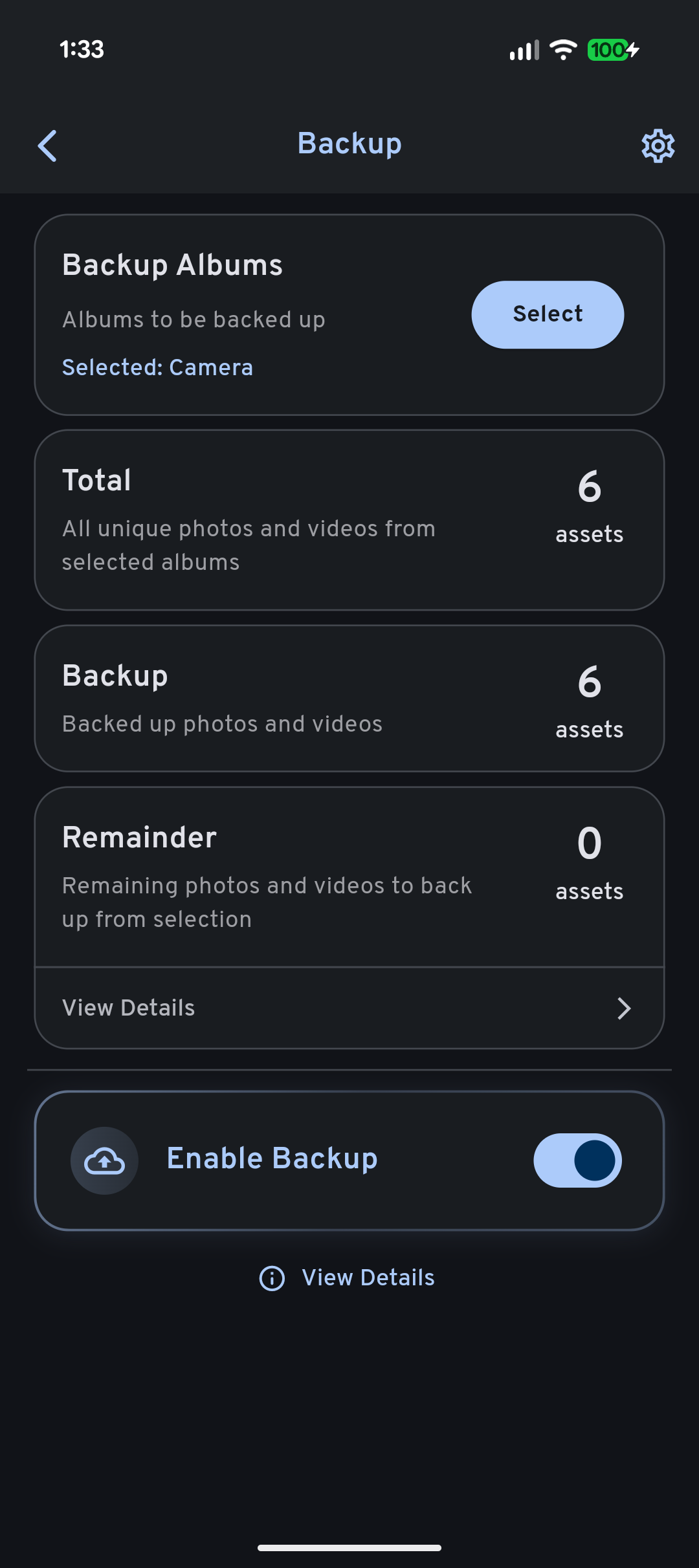Tap the Remainder assets count
The width and height of the screenshot is (699, 1568).
click(589, 844)
